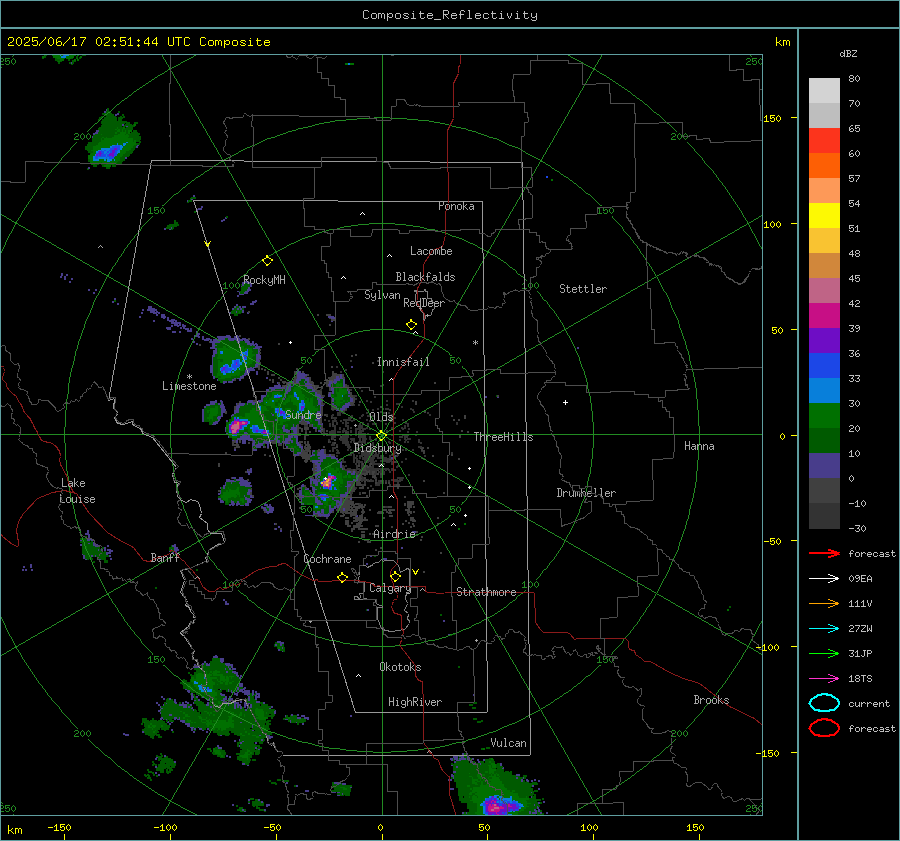Image resolution: width=900 pixels, height=841 pixels.
Task: Click the Lacombe city label
Action: [x=431, y=251]
